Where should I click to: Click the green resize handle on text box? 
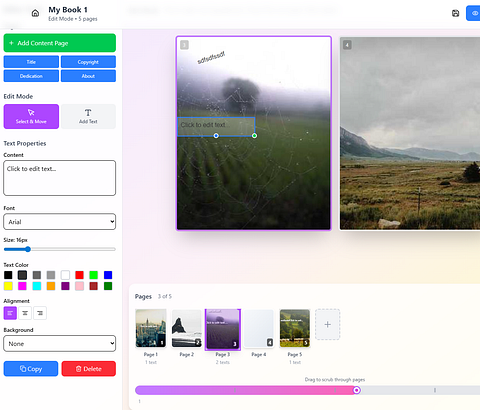[x=254, y=136]
